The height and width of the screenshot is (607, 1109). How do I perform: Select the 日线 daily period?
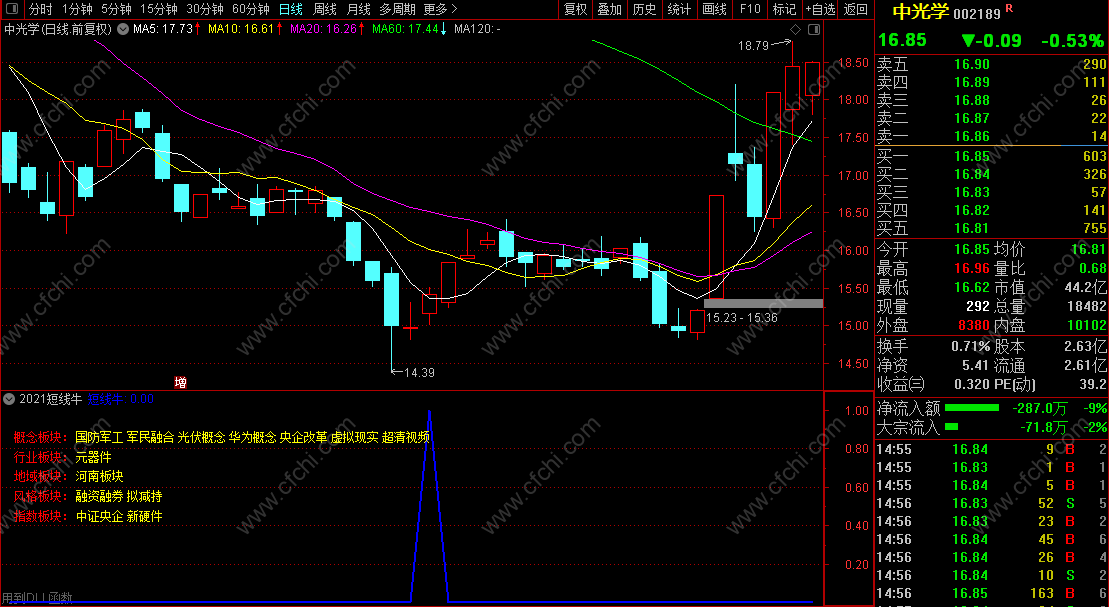[x=291, y=9]
